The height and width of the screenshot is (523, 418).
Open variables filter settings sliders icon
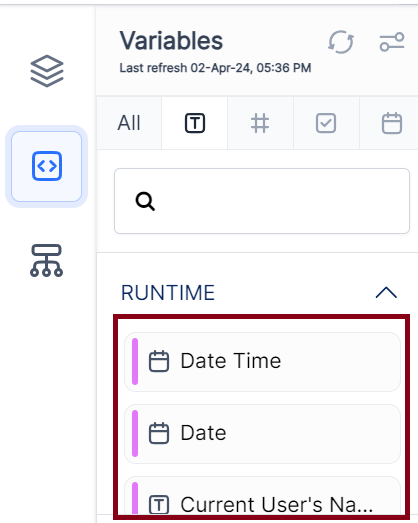pyautogui.click(x=392, y=42)
